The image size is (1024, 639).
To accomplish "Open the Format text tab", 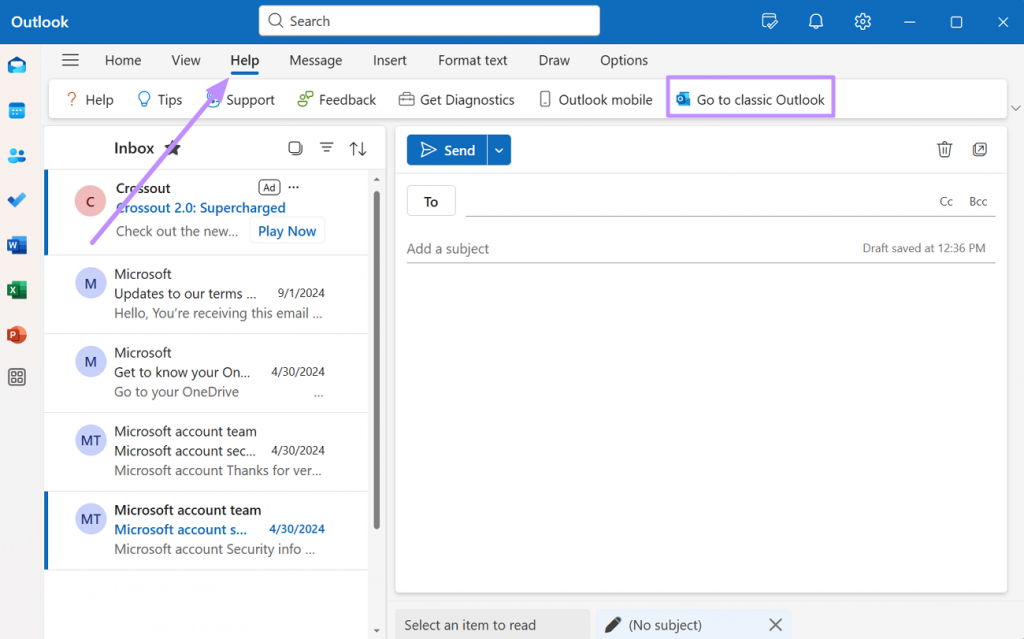I will [472, 60].
